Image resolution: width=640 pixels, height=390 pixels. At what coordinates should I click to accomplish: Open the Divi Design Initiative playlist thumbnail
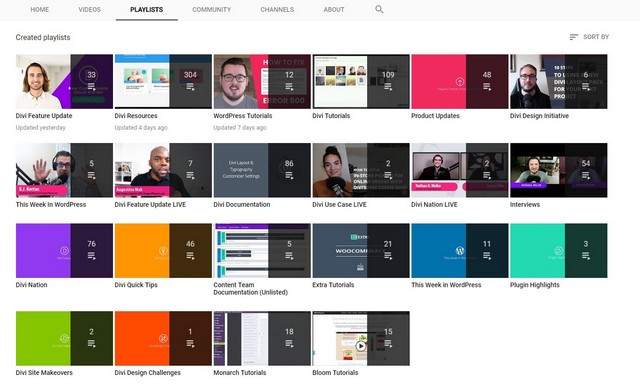tap(558, 81)
